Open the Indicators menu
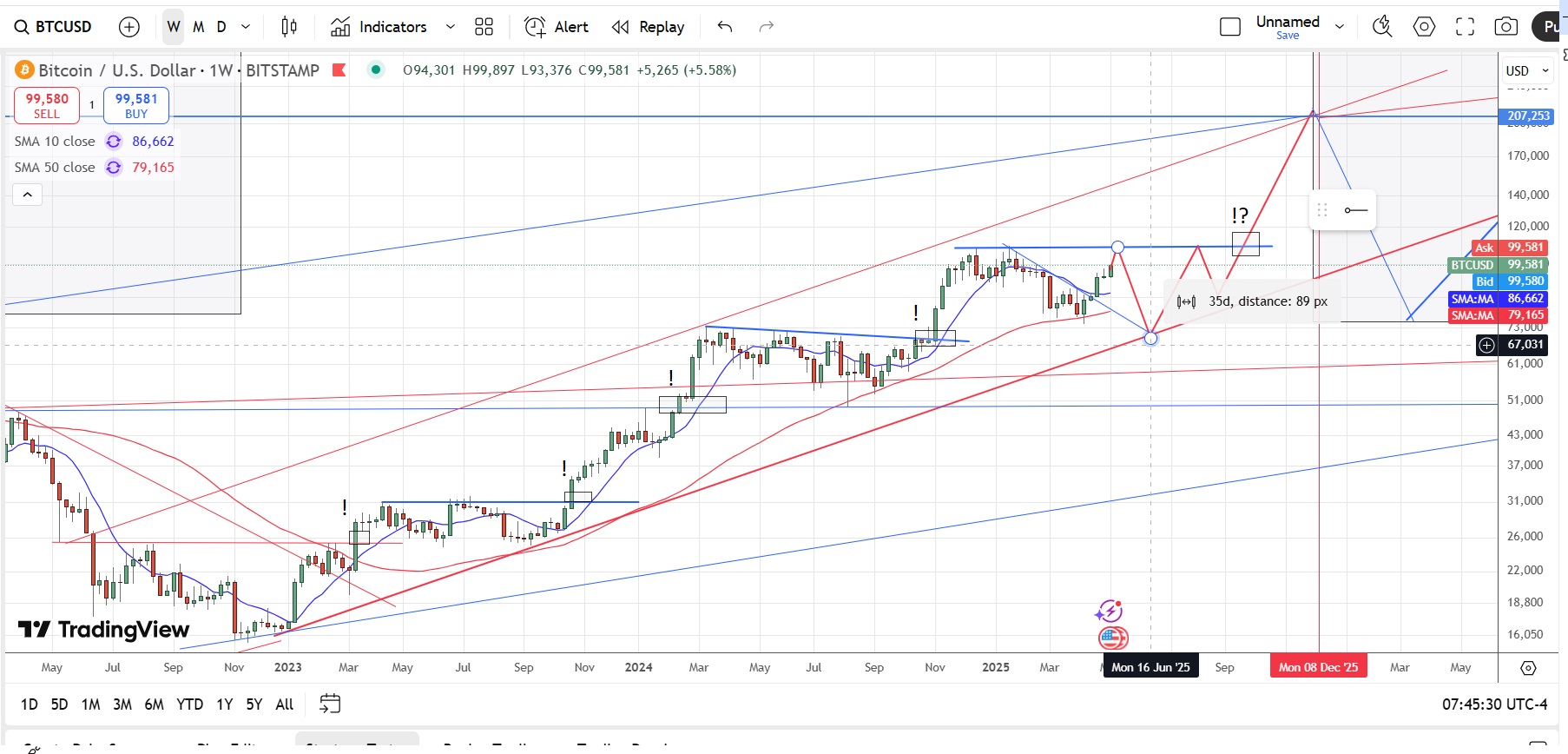 click(379, 27)
